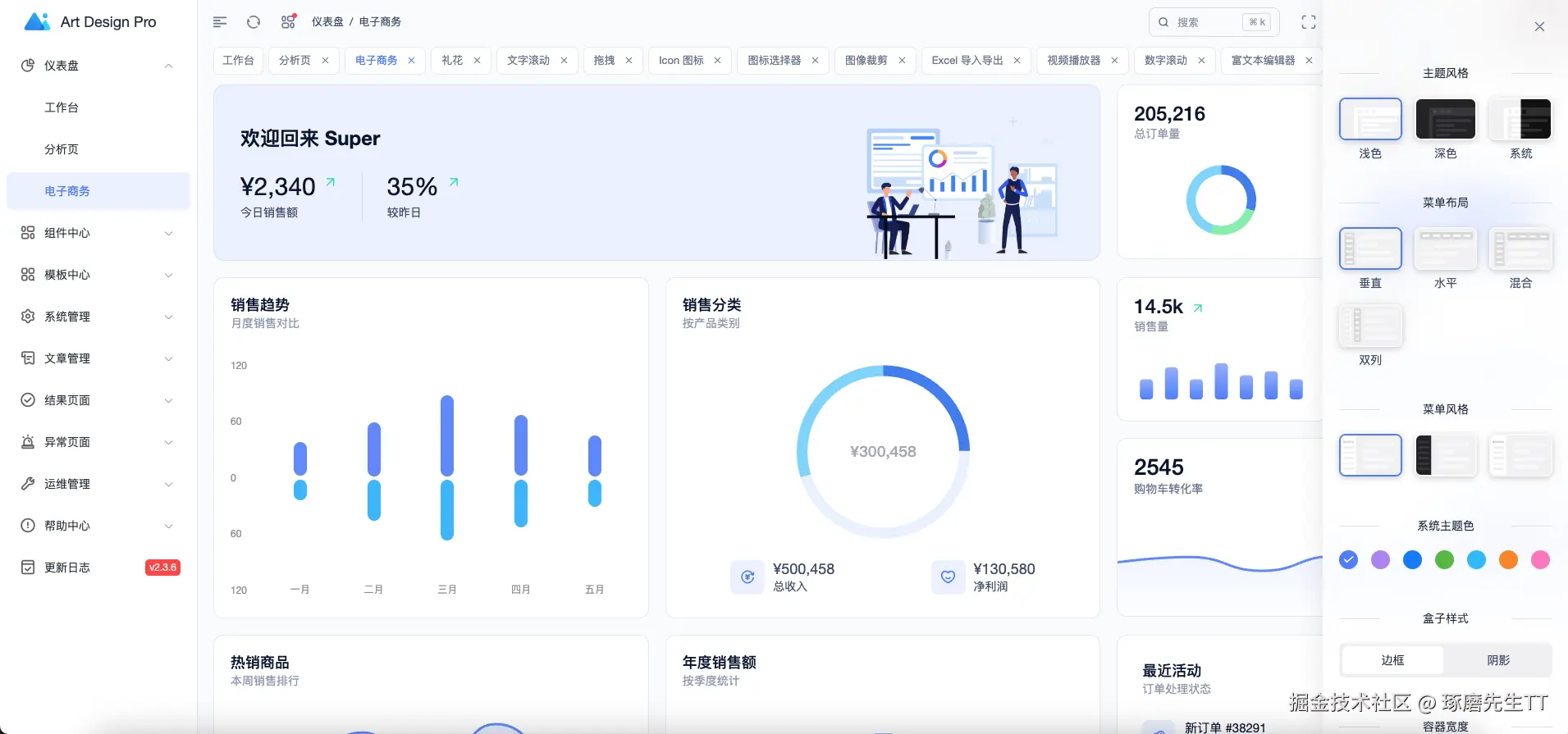The width and height of the screenshot is (1568, 734).
Task: Click the 运维管理 wrench icon
Action: [28, 484]
